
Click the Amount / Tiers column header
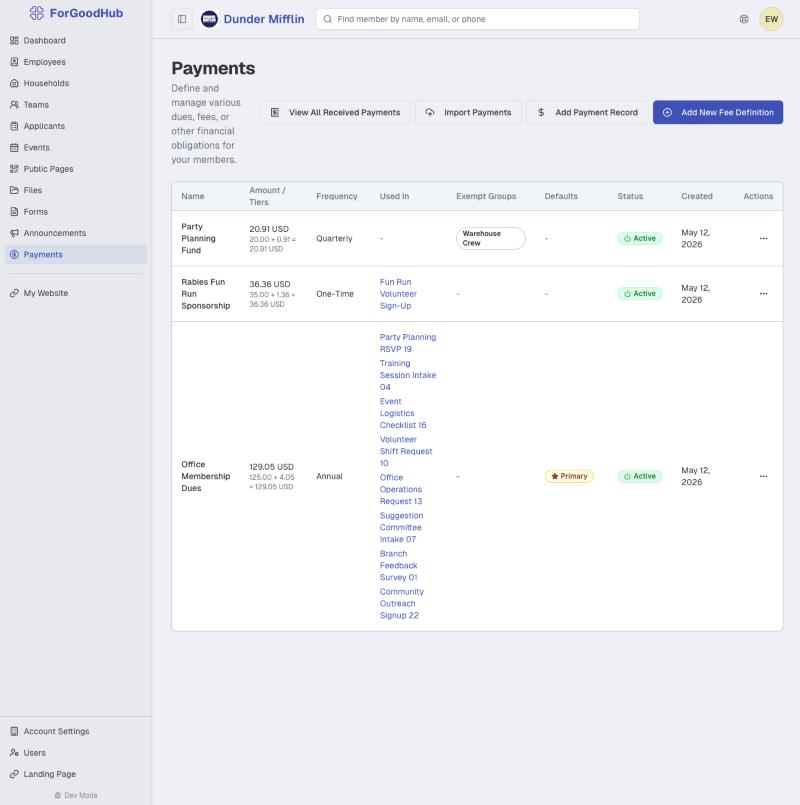(x=267, y=196)
